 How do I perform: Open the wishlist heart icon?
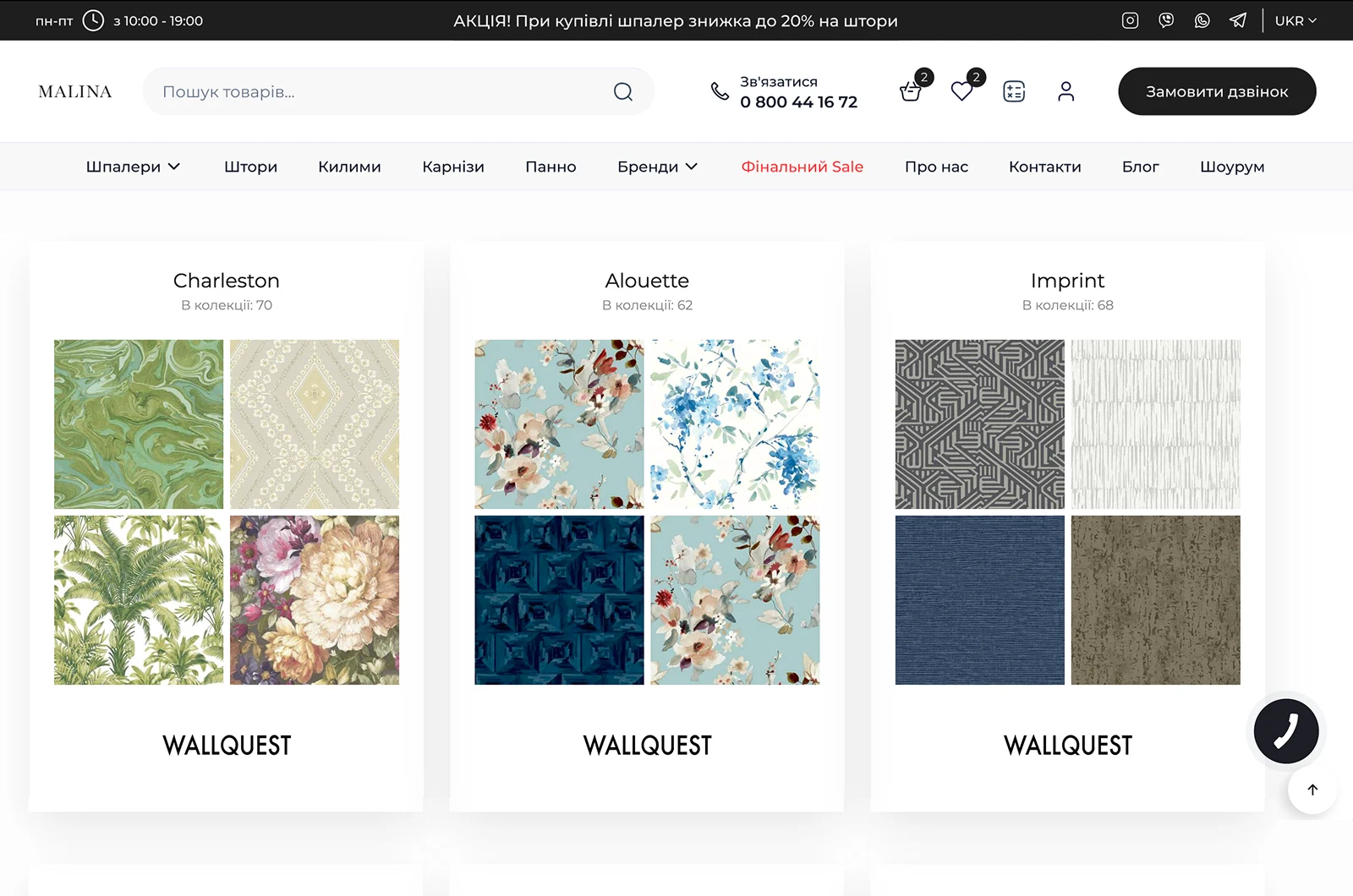[x=962, y=90]
